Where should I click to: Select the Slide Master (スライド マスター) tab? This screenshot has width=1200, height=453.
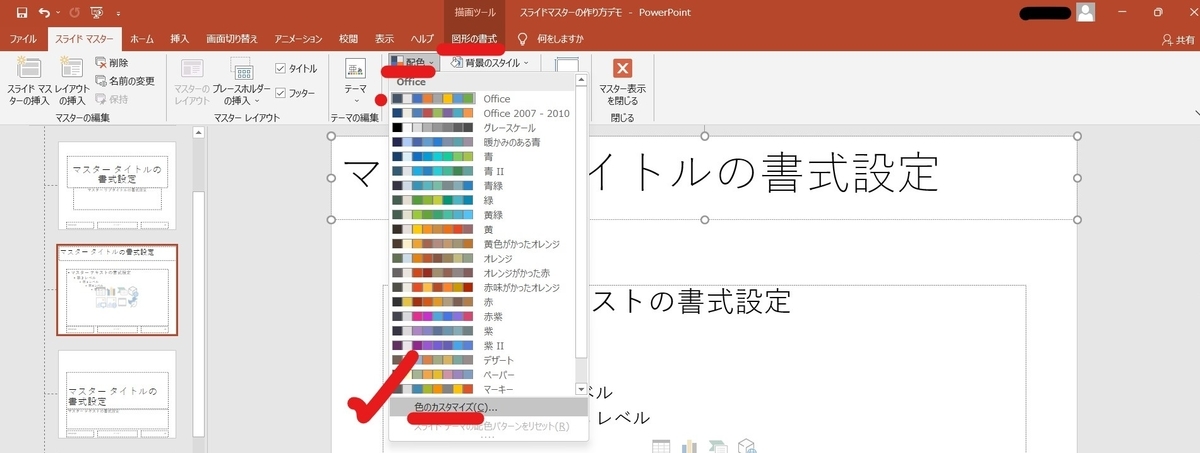point(85,39)
